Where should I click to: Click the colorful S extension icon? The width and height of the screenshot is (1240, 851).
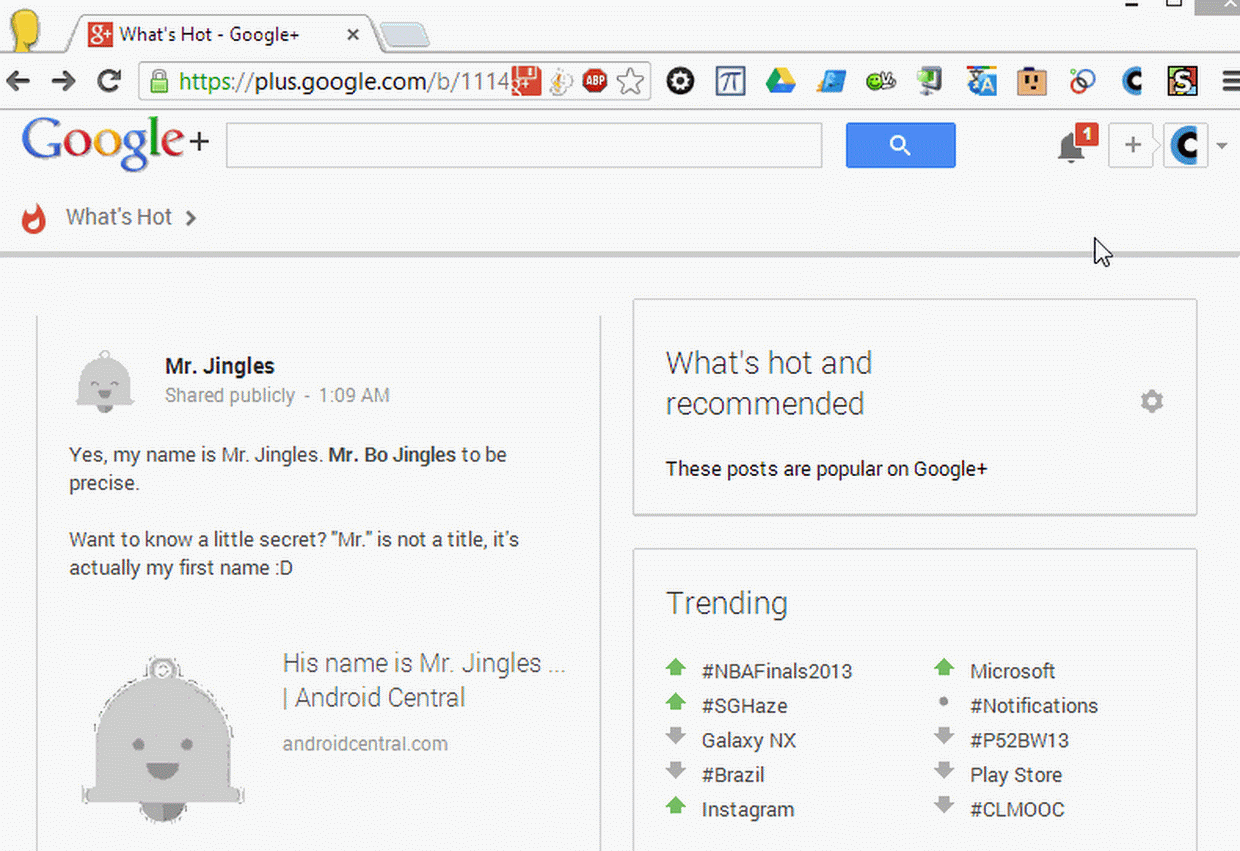click(1183, 81)
